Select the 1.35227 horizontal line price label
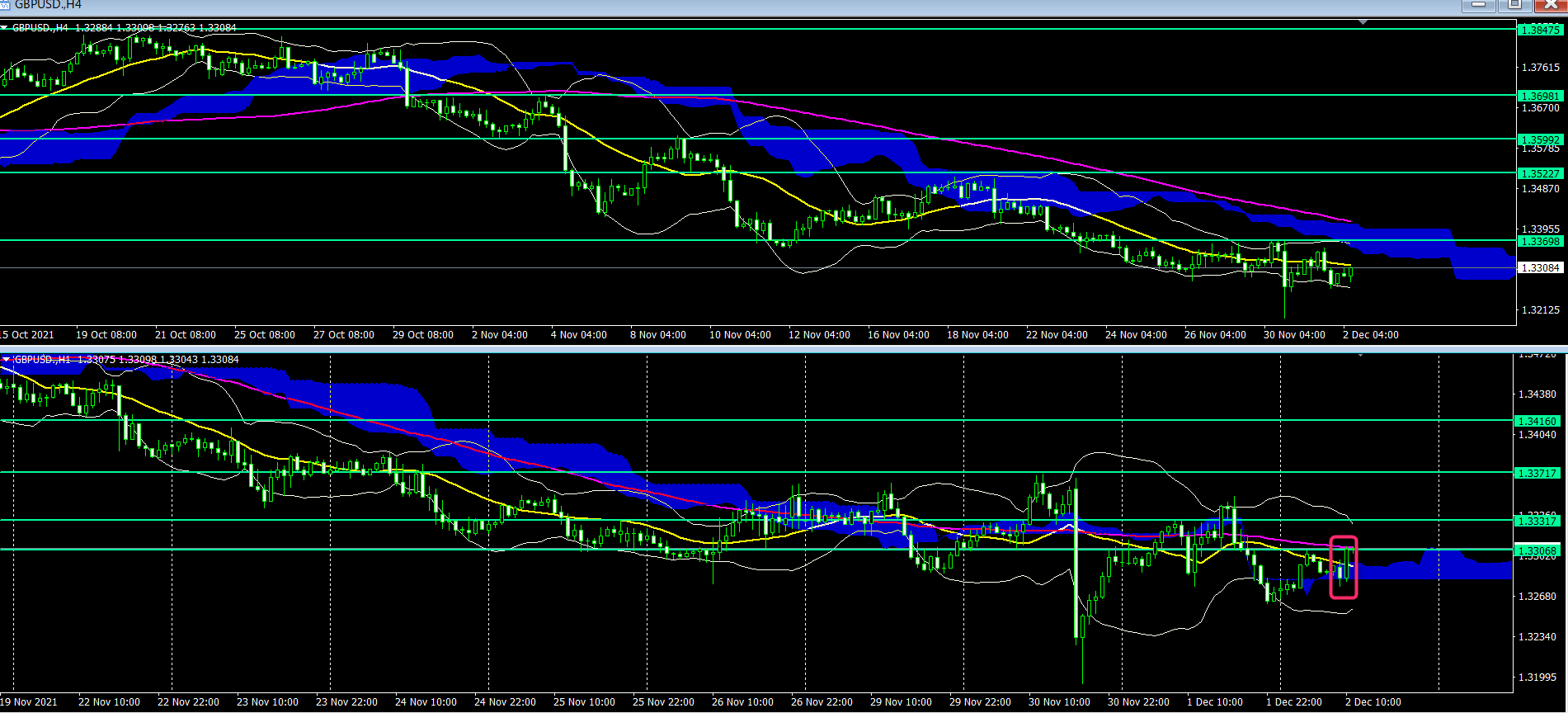 [1540, 174]
